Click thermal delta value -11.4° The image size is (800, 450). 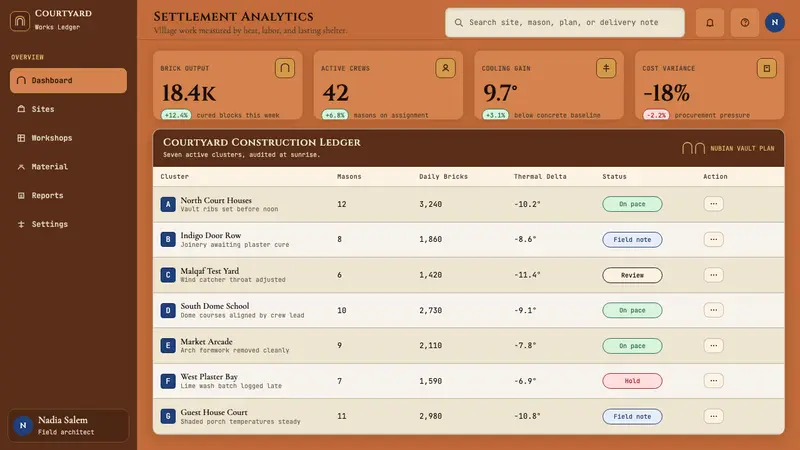527,275
